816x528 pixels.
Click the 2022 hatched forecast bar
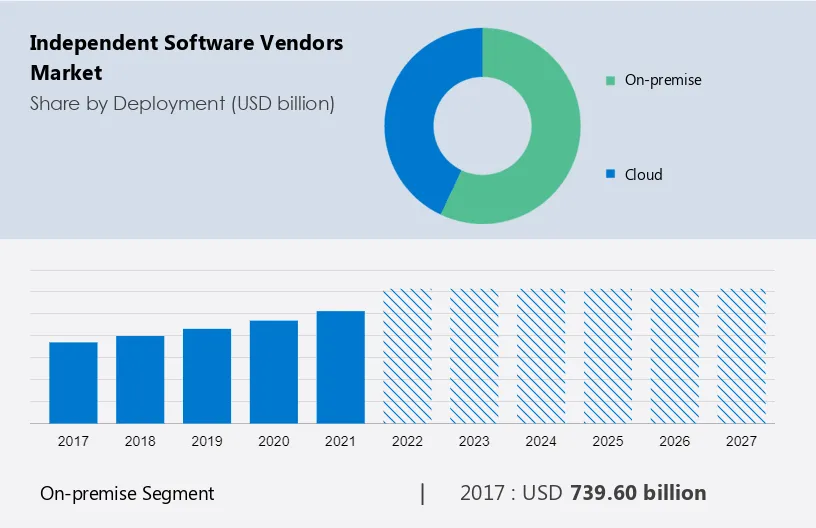click(x=407, y=356)
